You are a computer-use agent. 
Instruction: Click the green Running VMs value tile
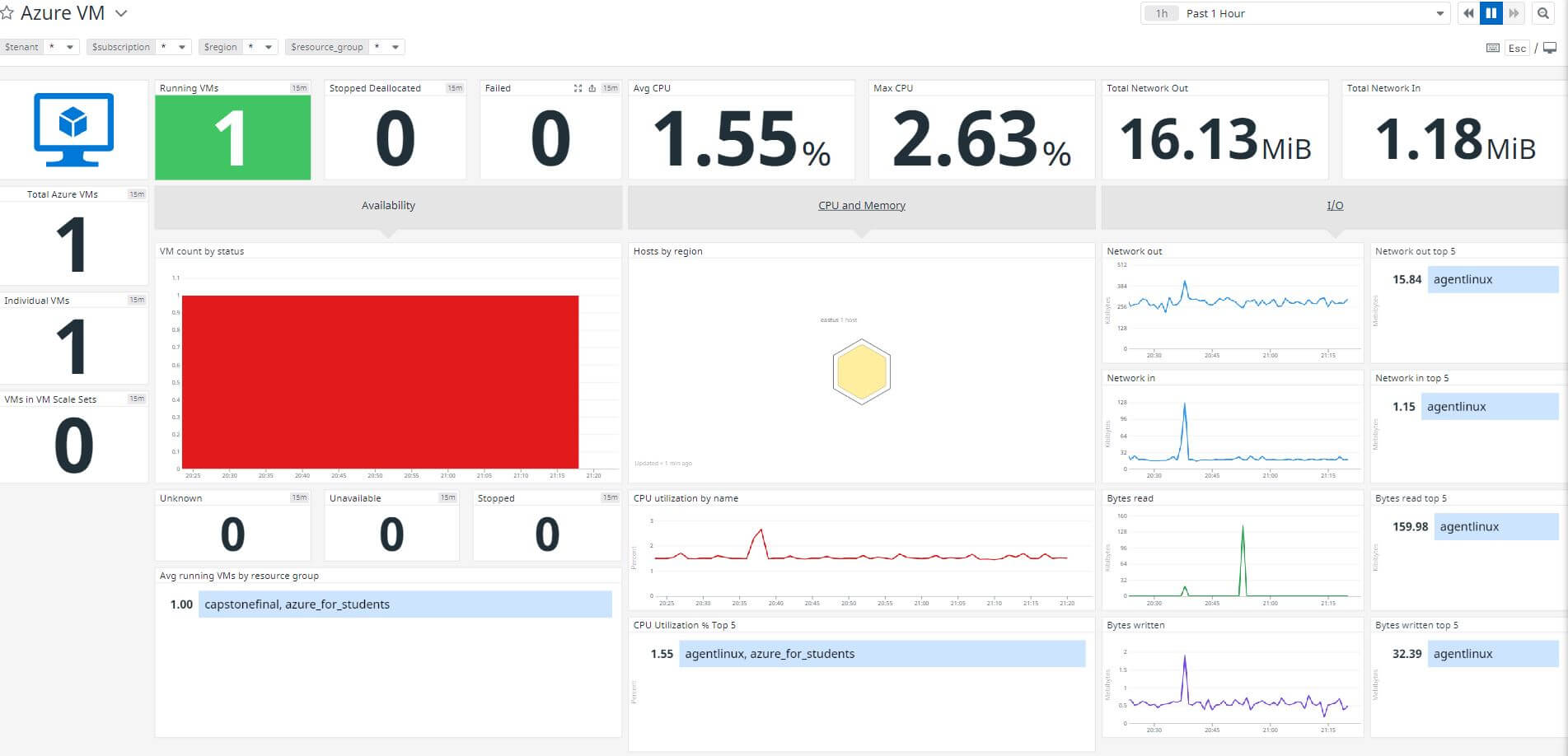click(x=233, y=138)
